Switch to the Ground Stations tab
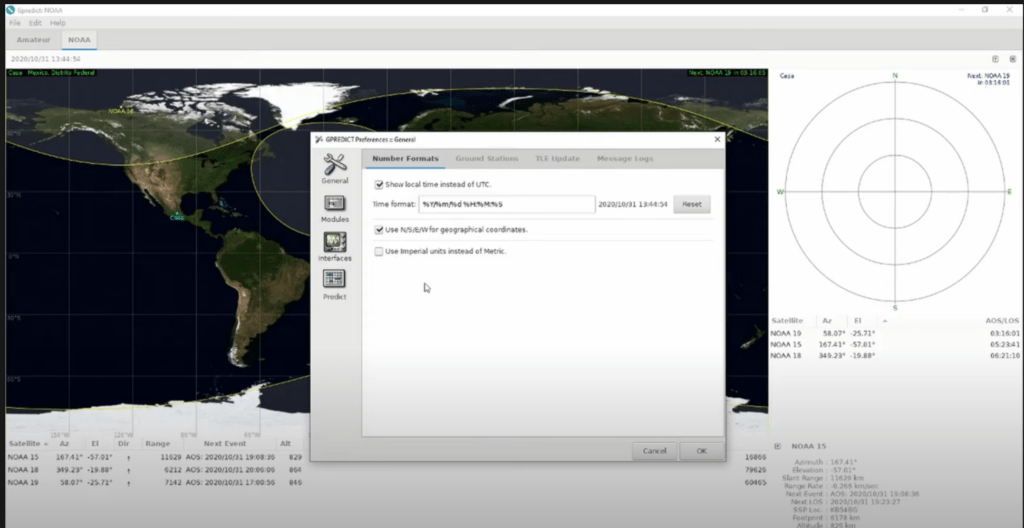The height and width of the screenshot is (528, 1024). coord(487,159)
